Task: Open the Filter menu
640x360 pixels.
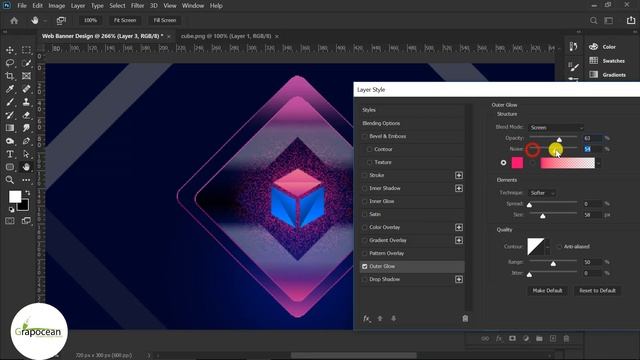Action: click(x=137, y=6)
